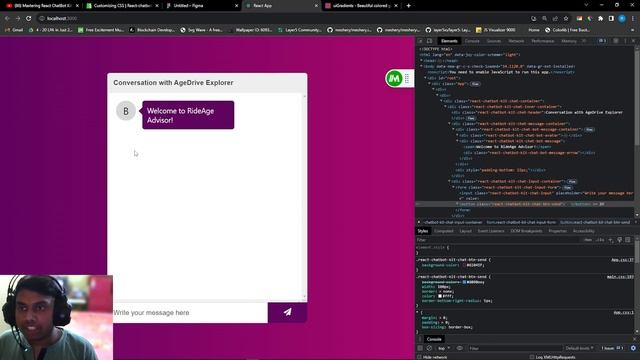Viewport: 640px width, 360px height.
Task: Open the Default levels dropdown
Action: (x=579, y=348)
